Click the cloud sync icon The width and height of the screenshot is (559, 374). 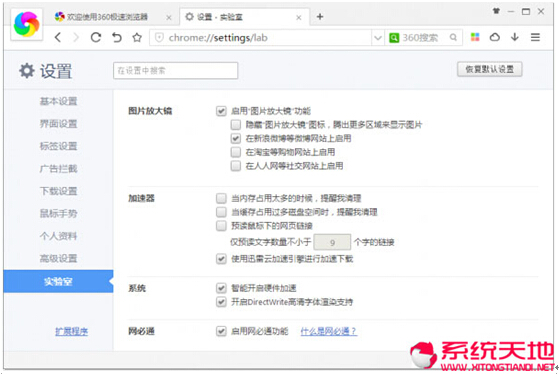click(495, 37)
